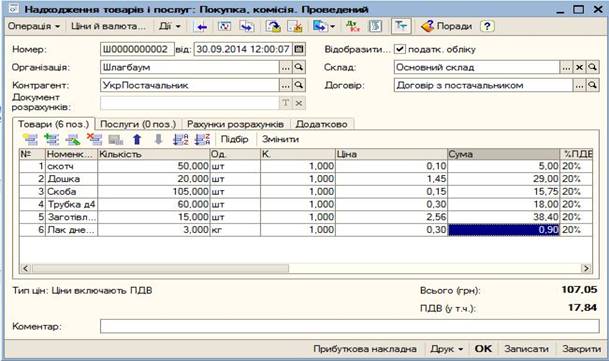Click the blue left-arrow toolbar icon
609x361 pixels.
point(201,26)
